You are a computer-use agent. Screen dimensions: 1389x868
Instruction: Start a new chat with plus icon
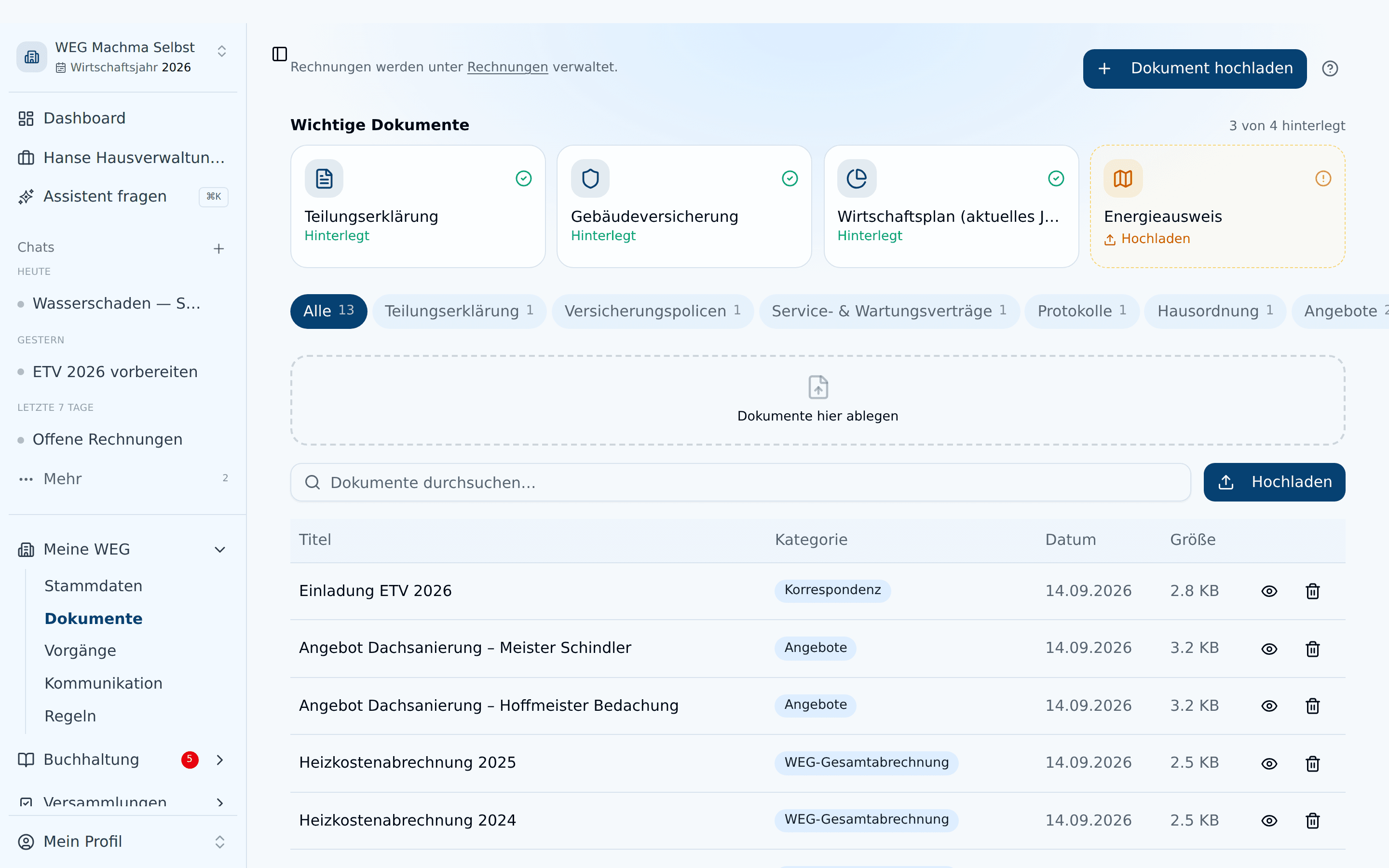coord(218,248)
